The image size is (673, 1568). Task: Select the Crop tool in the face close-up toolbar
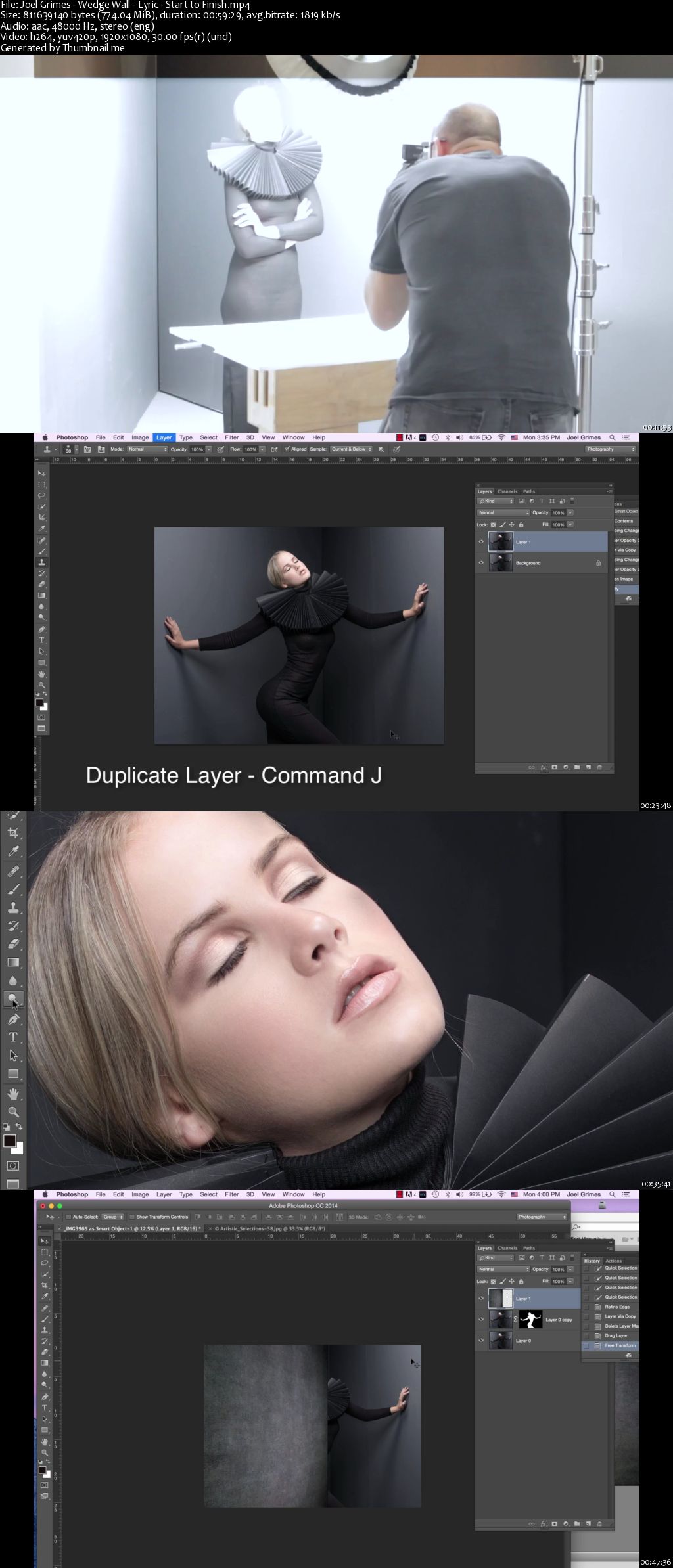pos(13,832)
